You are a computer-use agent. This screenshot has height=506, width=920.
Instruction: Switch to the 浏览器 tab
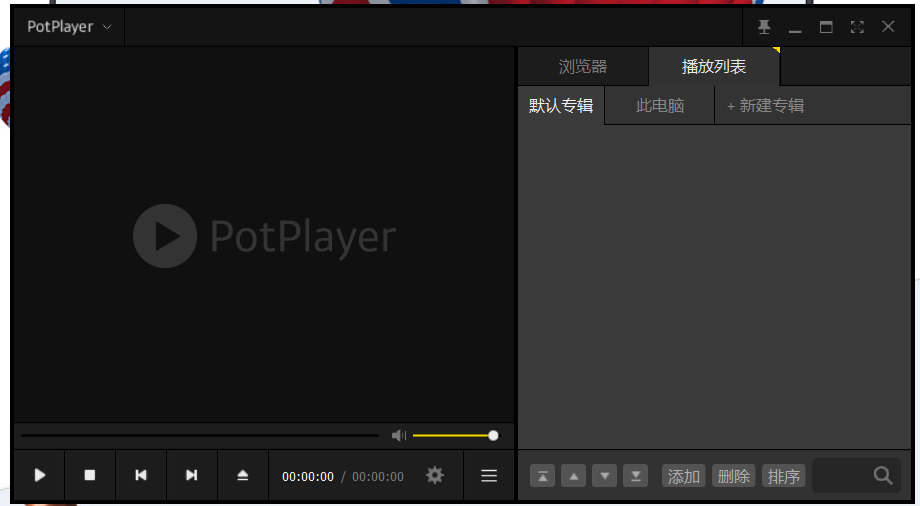pyautogui.click(x=583, y=66)
